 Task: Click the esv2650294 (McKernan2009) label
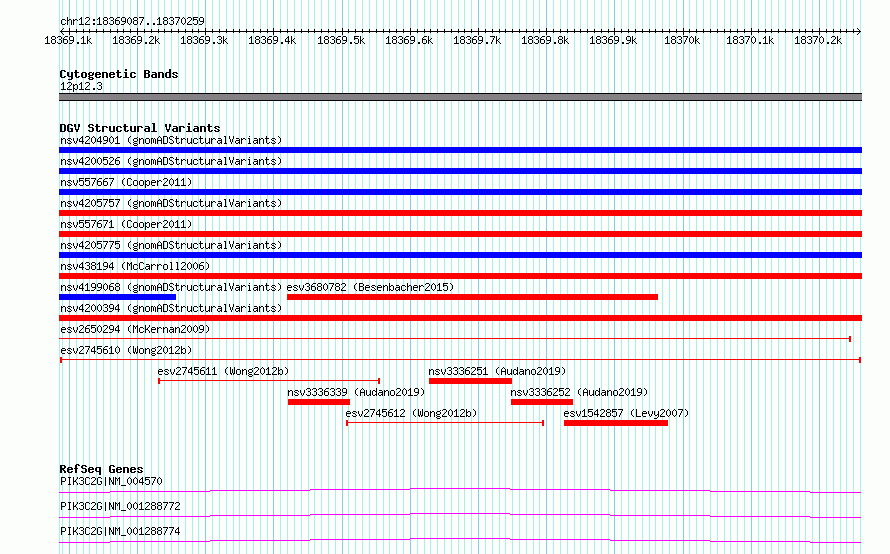tap(135, 330)
